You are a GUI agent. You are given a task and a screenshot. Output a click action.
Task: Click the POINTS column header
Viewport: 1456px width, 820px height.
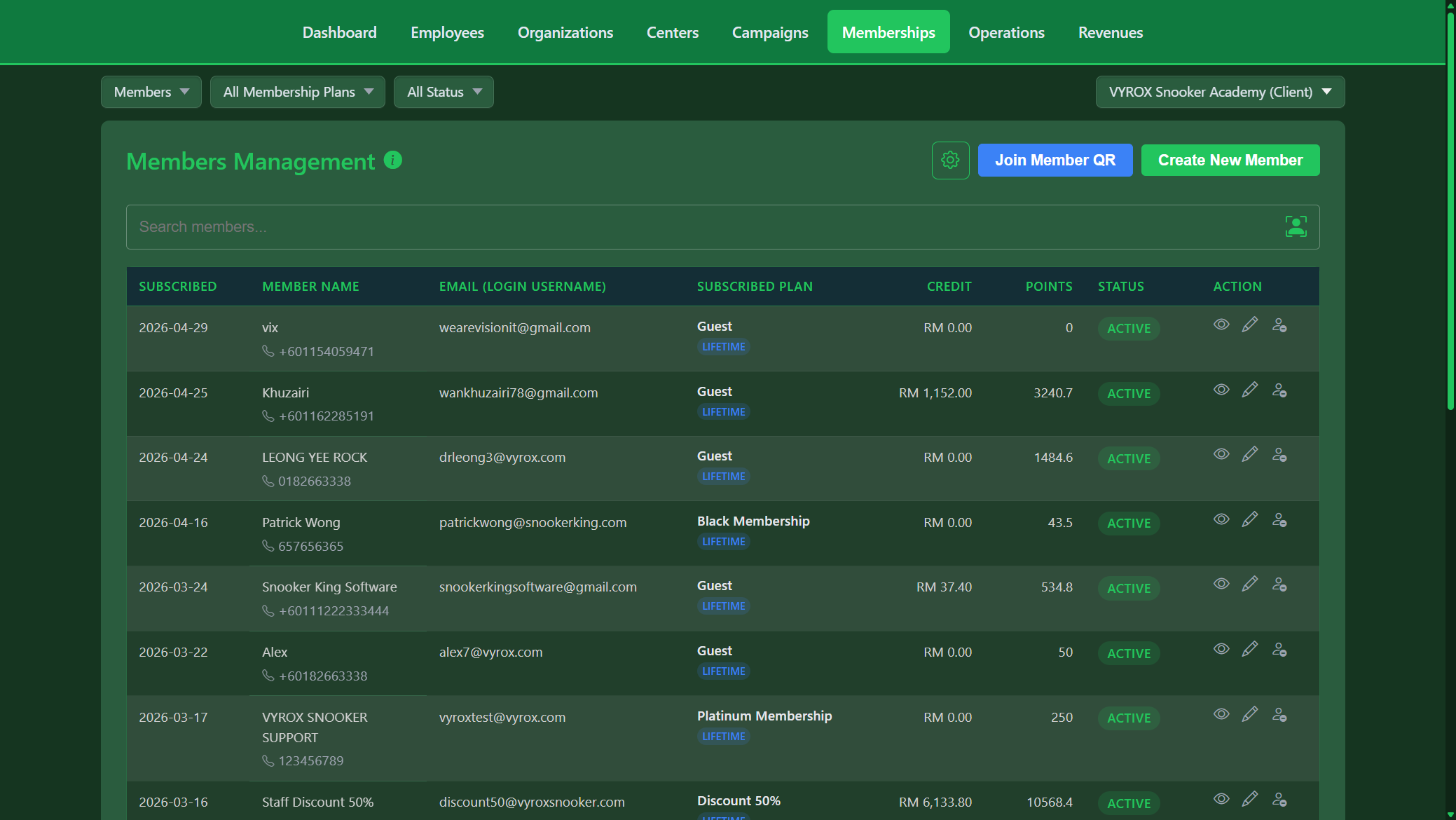(1049, 287)
